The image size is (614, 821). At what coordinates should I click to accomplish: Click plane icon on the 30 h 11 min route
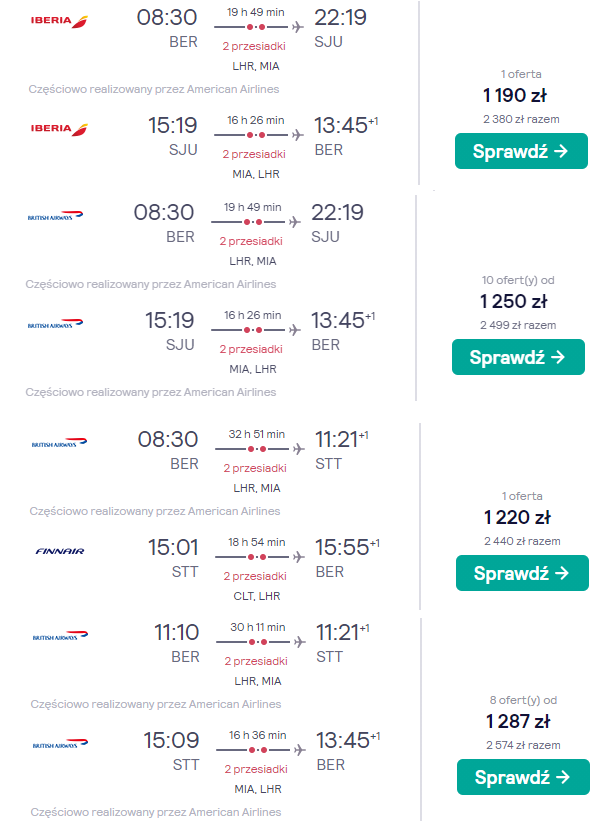(299, 642)
